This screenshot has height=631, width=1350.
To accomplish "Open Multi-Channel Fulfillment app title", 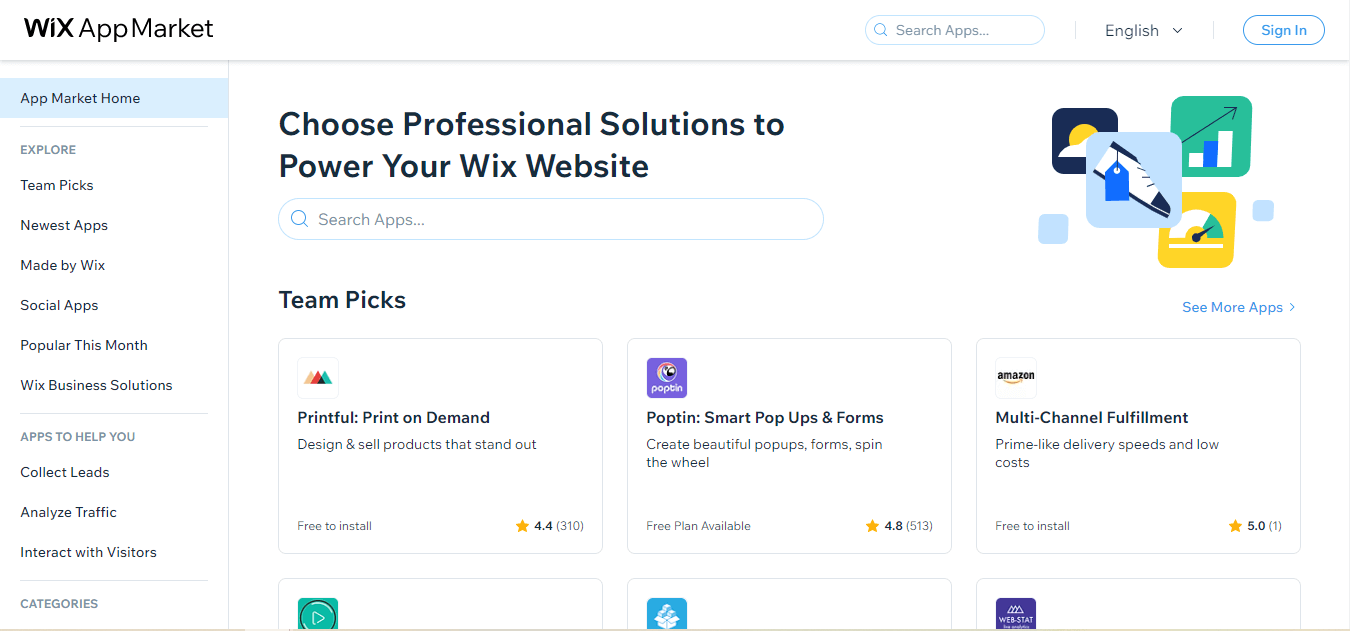I will pos(1092,417).
